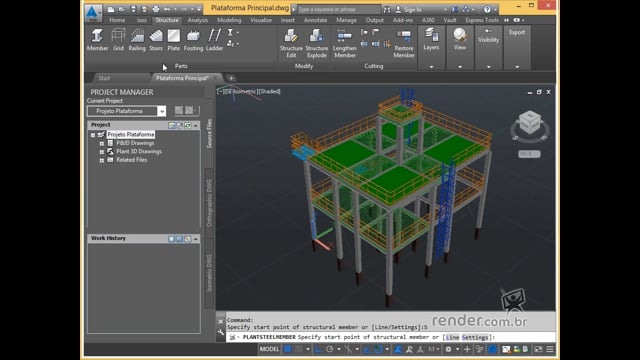The width and height of the screenshot is (640, 360).
Task: Click the Autodesk Exchange Apps X icon
Action: tap(455, 9)
